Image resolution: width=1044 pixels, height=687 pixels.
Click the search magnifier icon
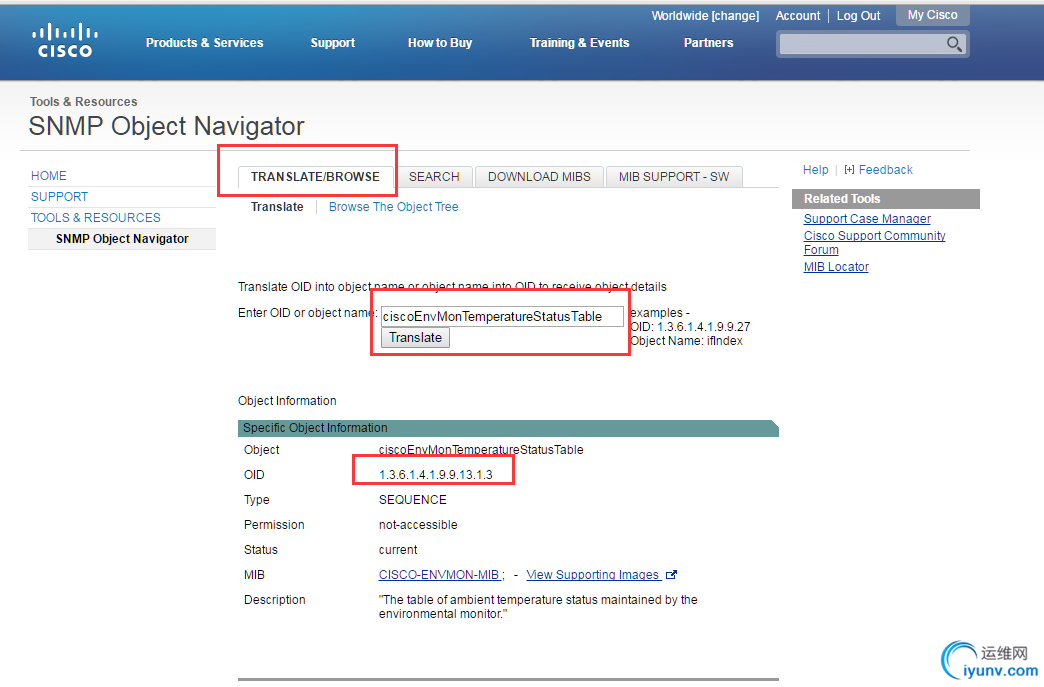coord(954,45)
